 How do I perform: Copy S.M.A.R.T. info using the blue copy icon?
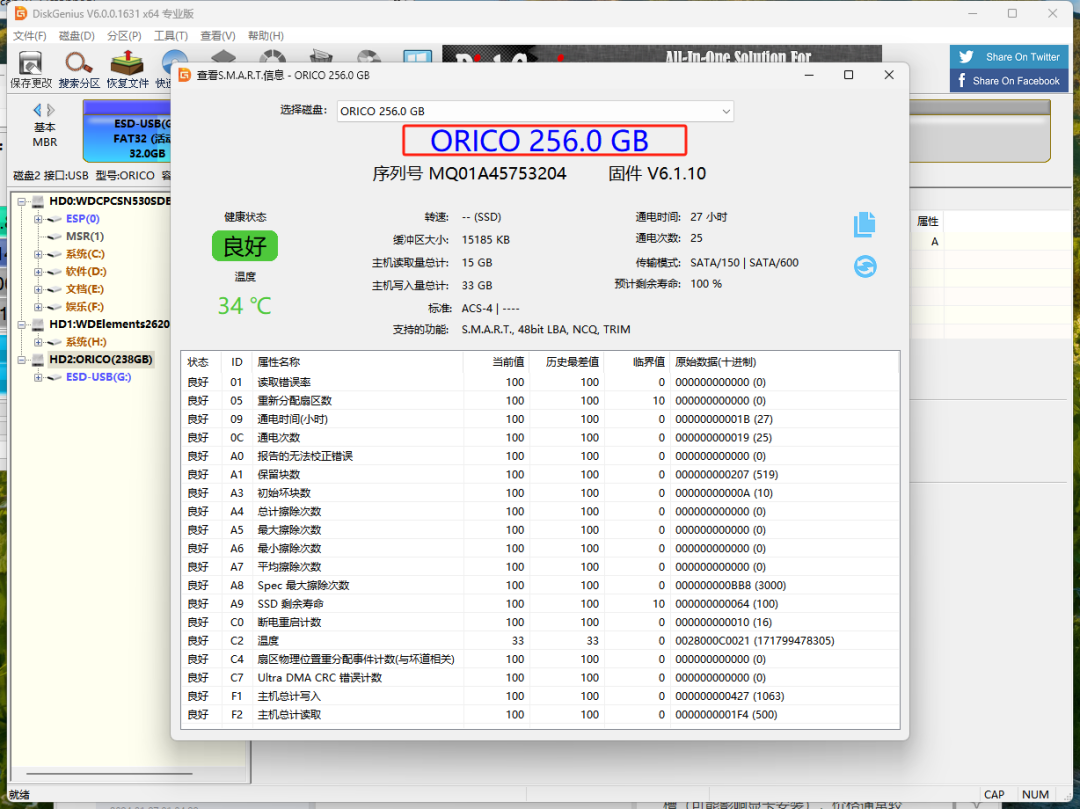pyautogui.click(x=864, y=224)
